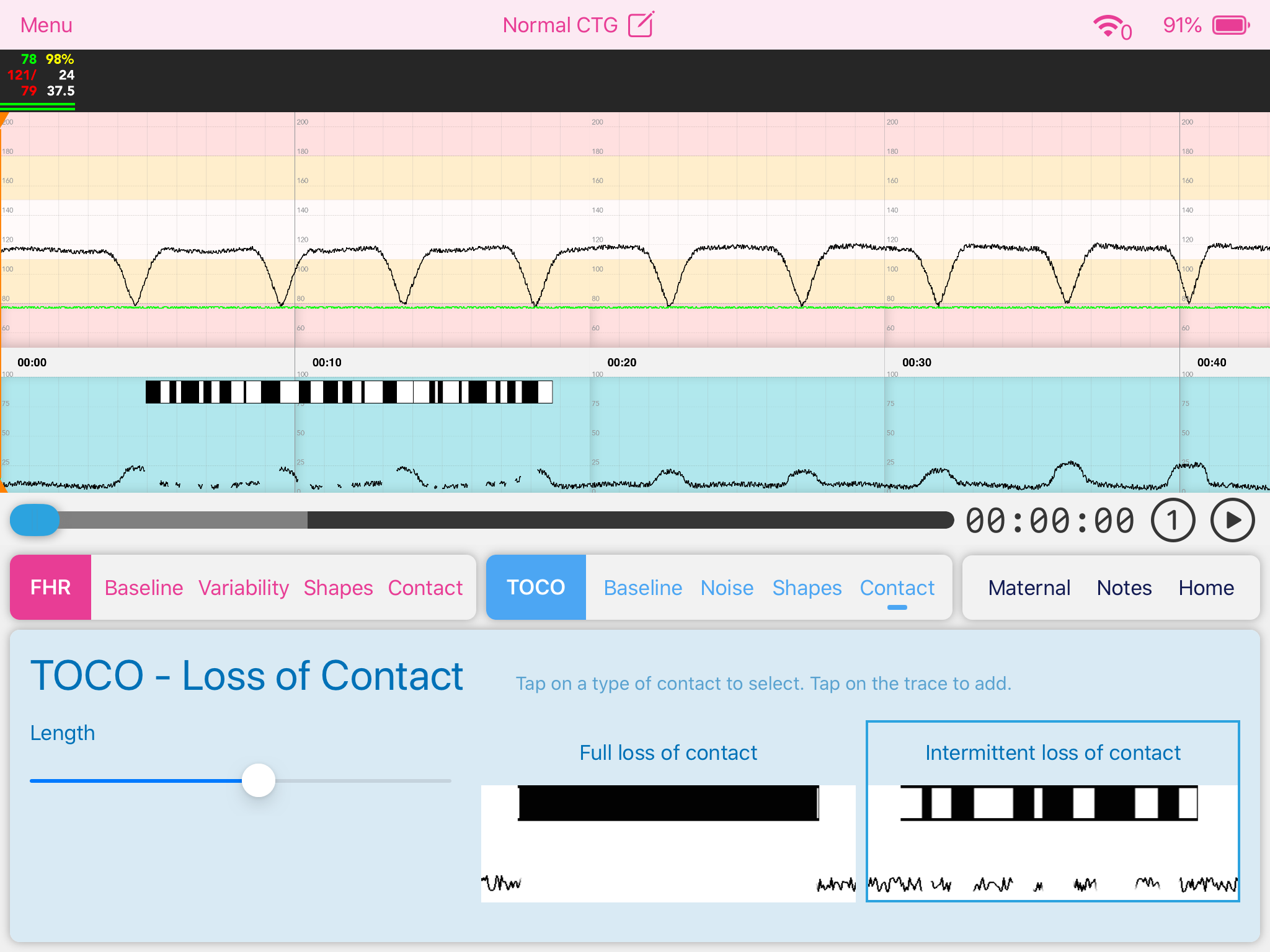Tap the playback speed 1 circle icon
The width and height of the screenshot is (1270, 952).
click(1173, 521)
